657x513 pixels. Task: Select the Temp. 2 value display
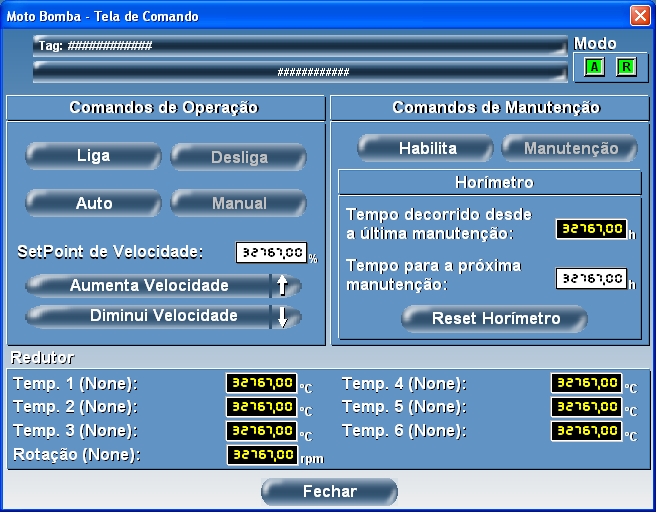[261, 407]
